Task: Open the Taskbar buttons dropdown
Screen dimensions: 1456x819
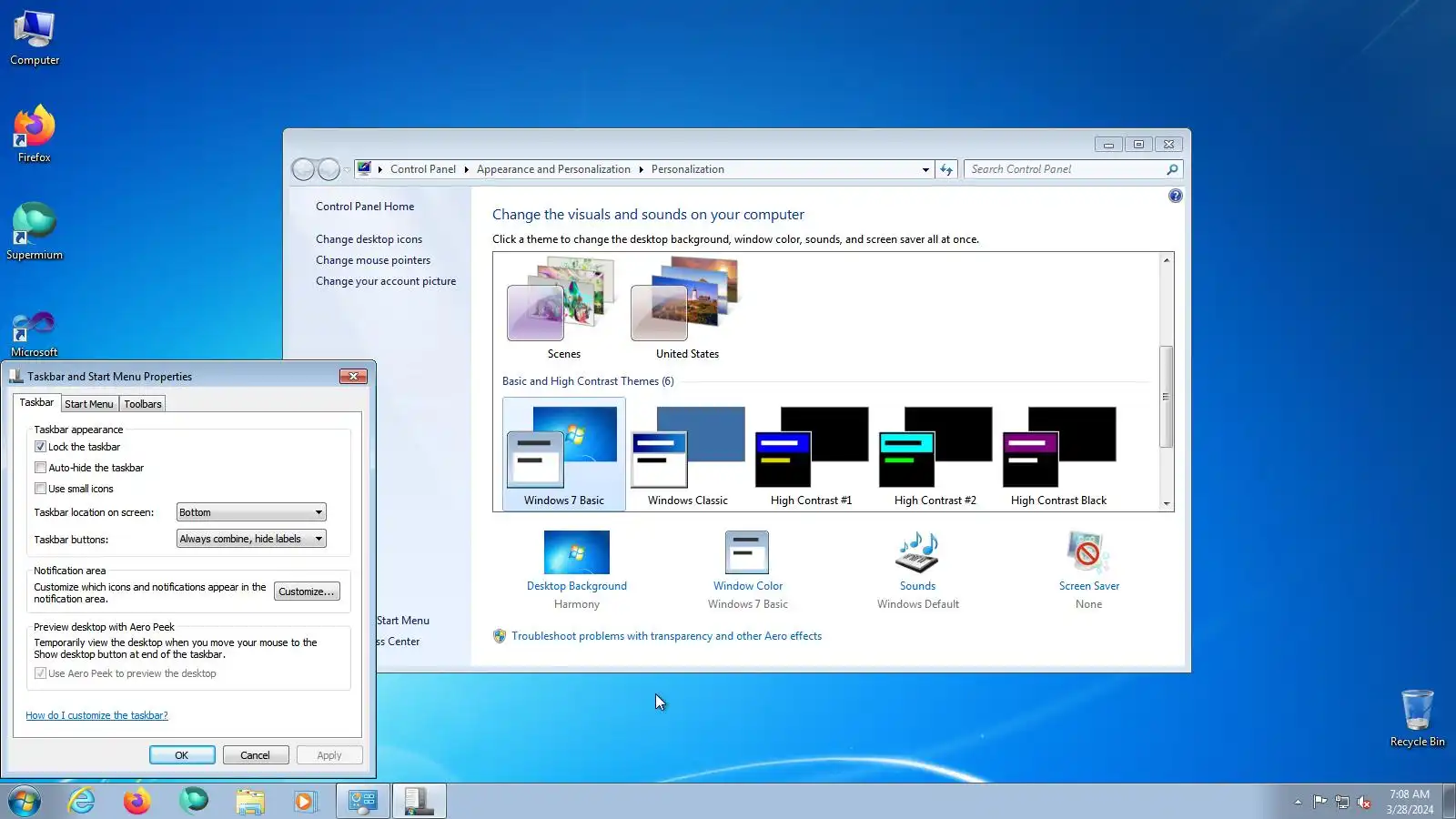Action: click(251, 539)
